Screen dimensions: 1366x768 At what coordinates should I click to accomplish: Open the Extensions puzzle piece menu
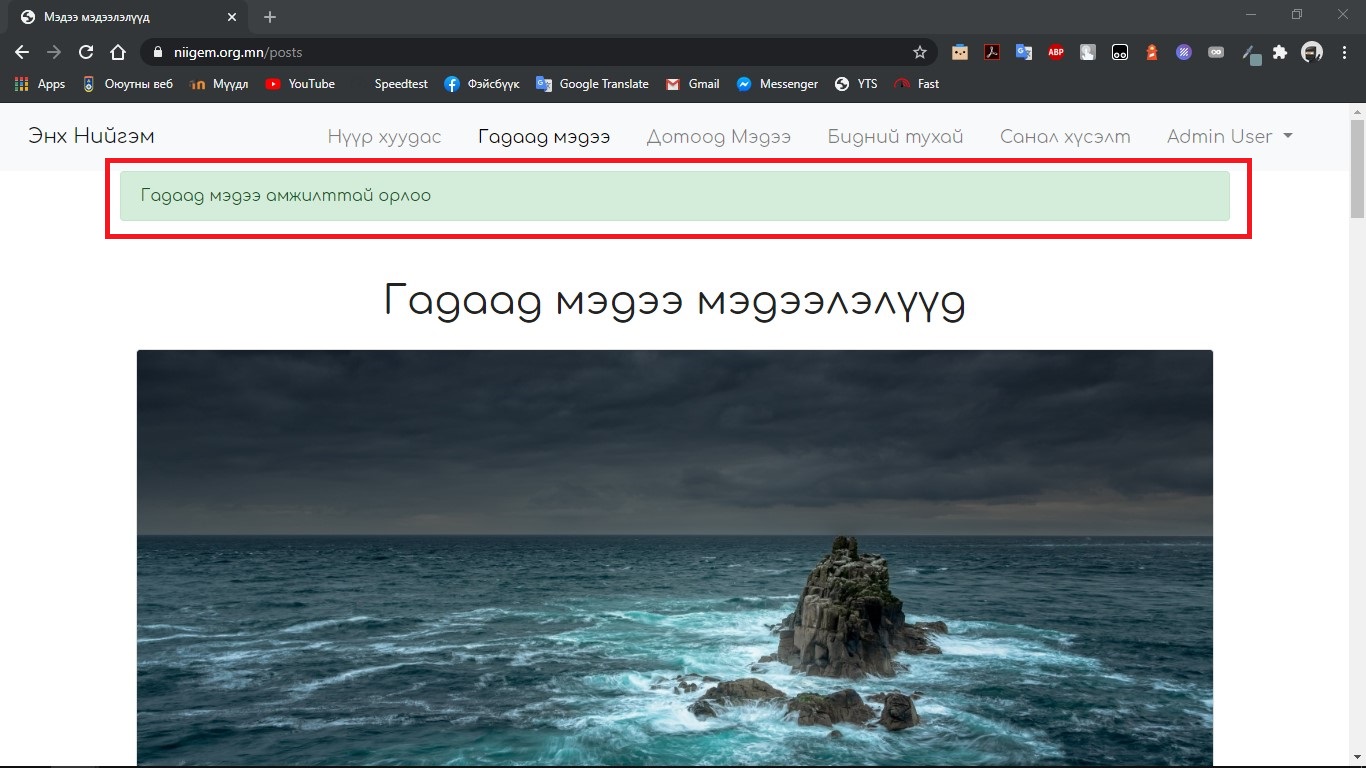[x=1279, y=52]
